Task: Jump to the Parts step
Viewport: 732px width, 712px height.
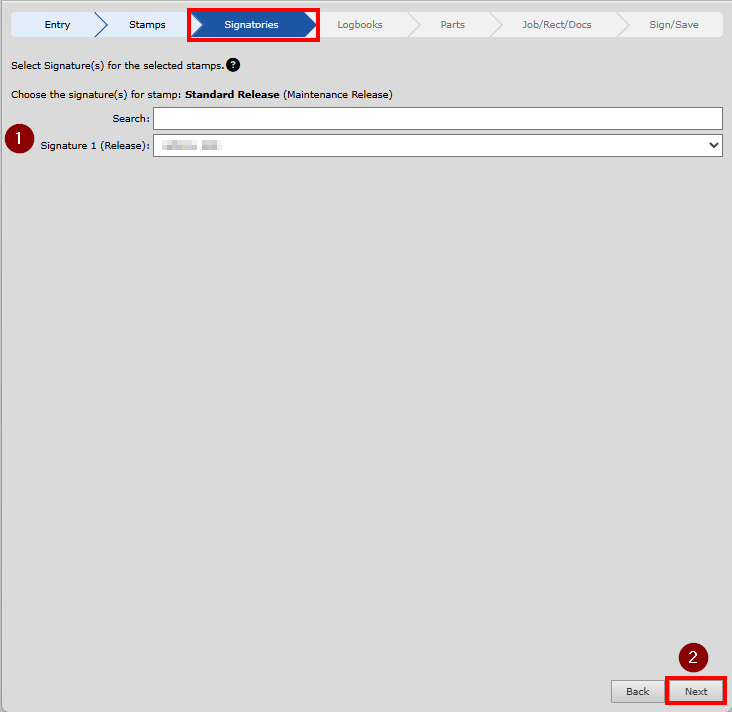Action: (452, 25)
